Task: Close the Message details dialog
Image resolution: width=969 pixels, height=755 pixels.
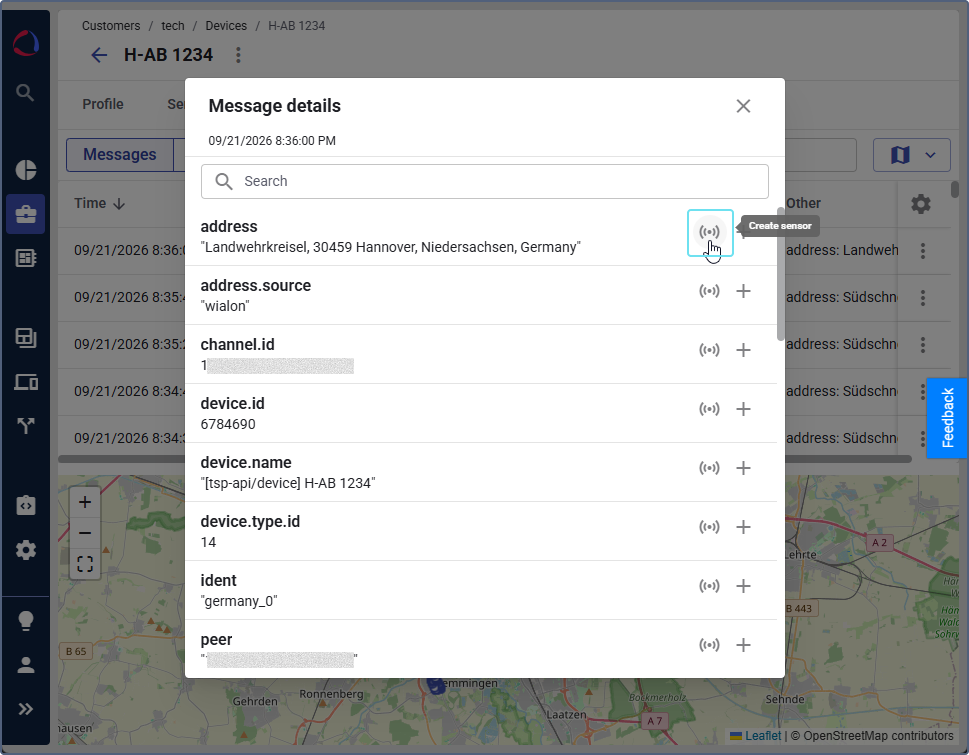Action: pos(743,106)
